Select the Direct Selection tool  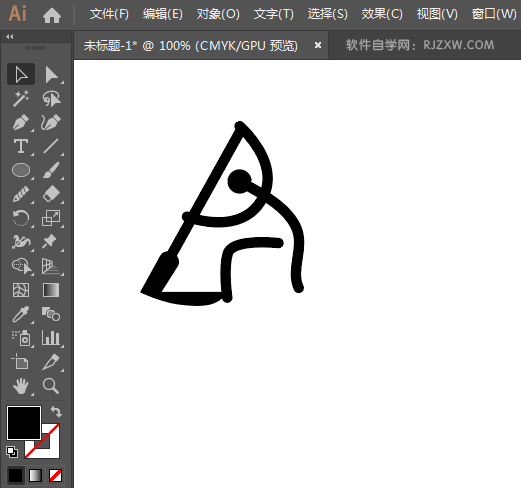pyautogui.click(x=52, y=74)
